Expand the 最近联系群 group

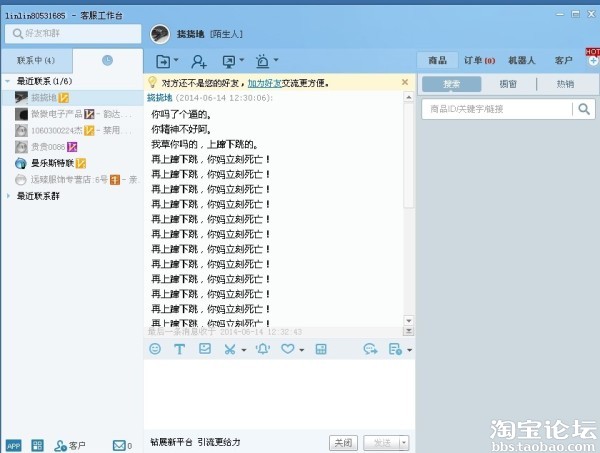point(8,196)
